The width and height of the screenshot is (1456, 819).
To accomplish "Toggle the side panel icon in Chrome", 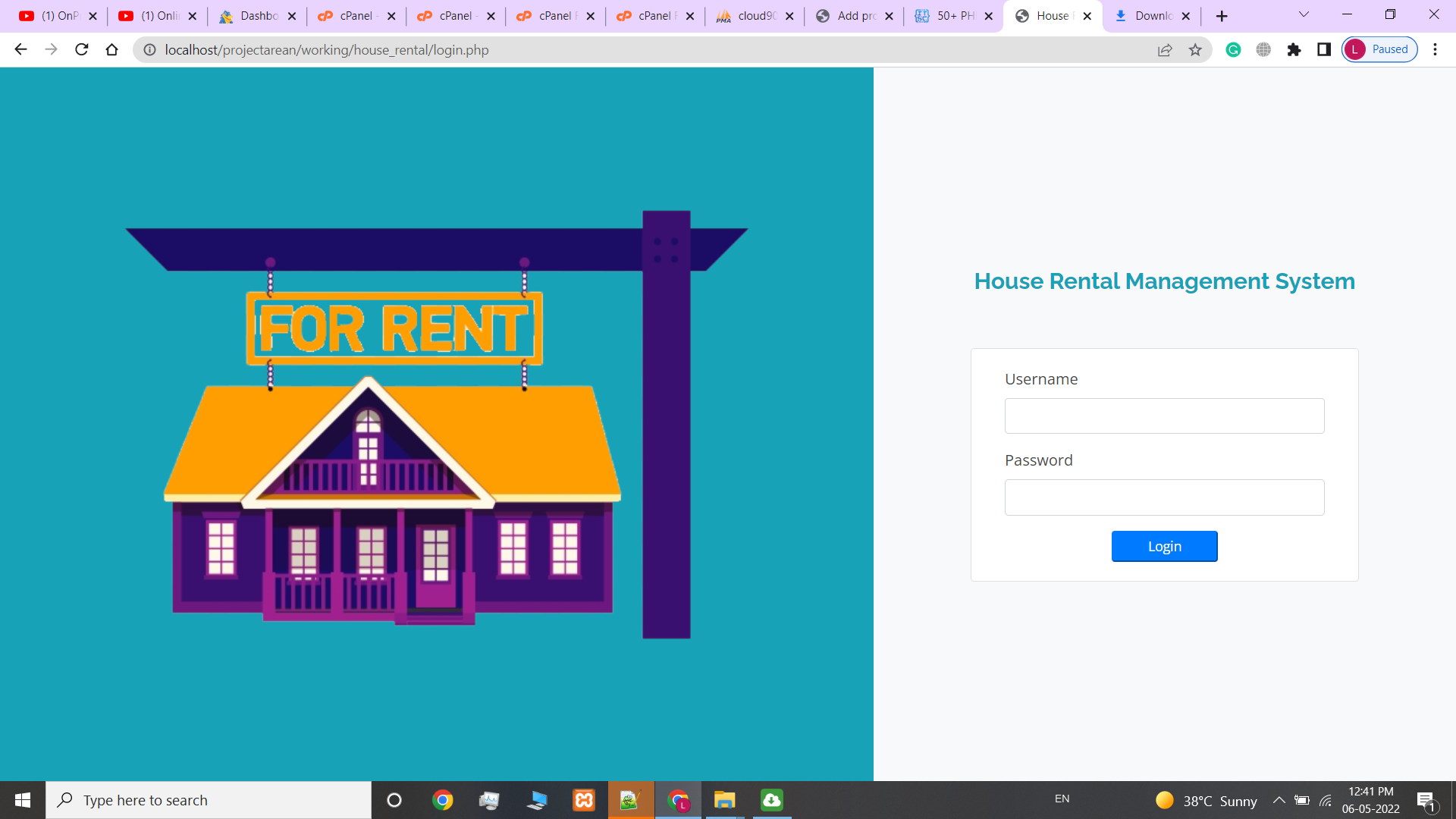I will click(x=1324, y=49).
